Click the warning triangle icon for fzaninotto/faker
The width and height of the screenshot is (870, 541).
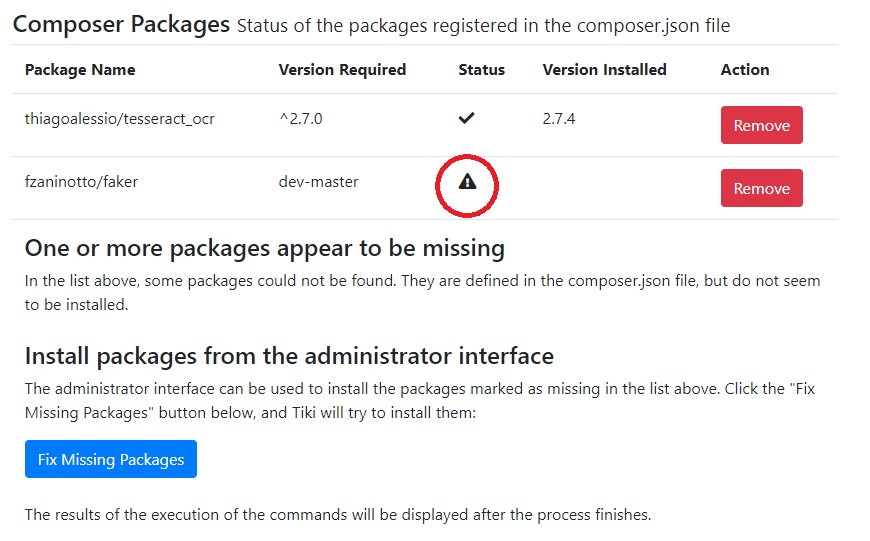(467, 181)
